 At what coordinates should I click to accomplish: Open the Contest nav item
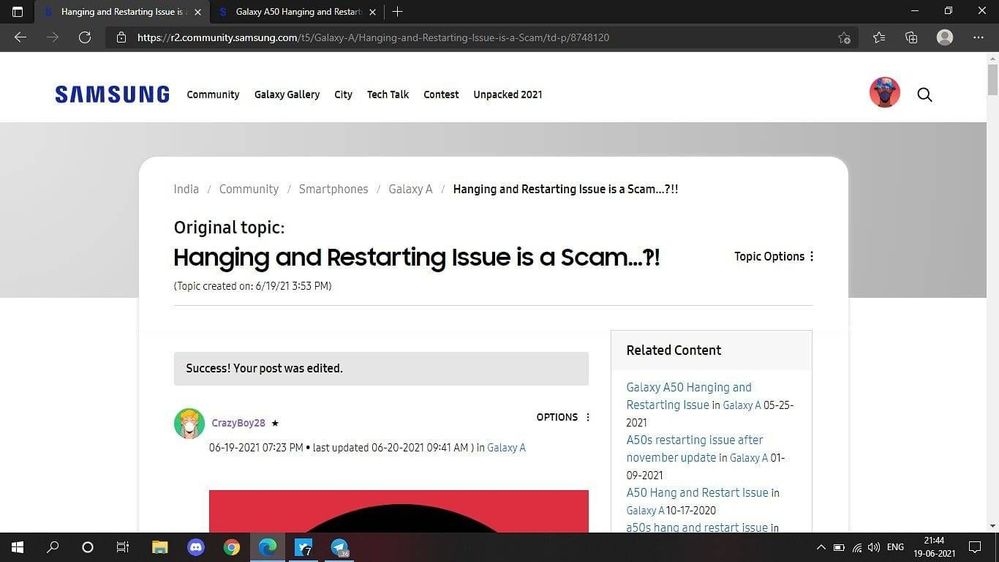tap(441, 94)
